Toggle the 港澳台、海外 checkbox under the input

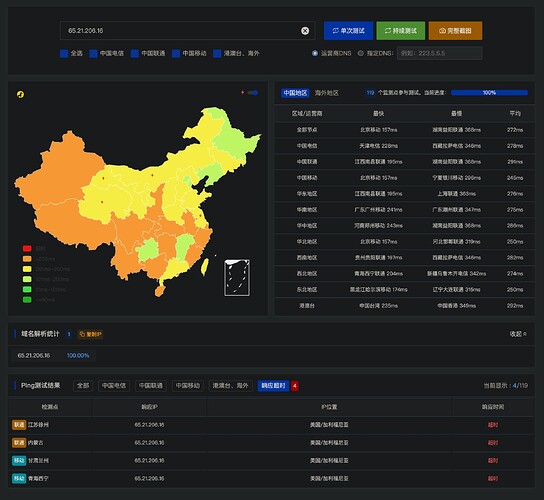(x=217, y=53)
